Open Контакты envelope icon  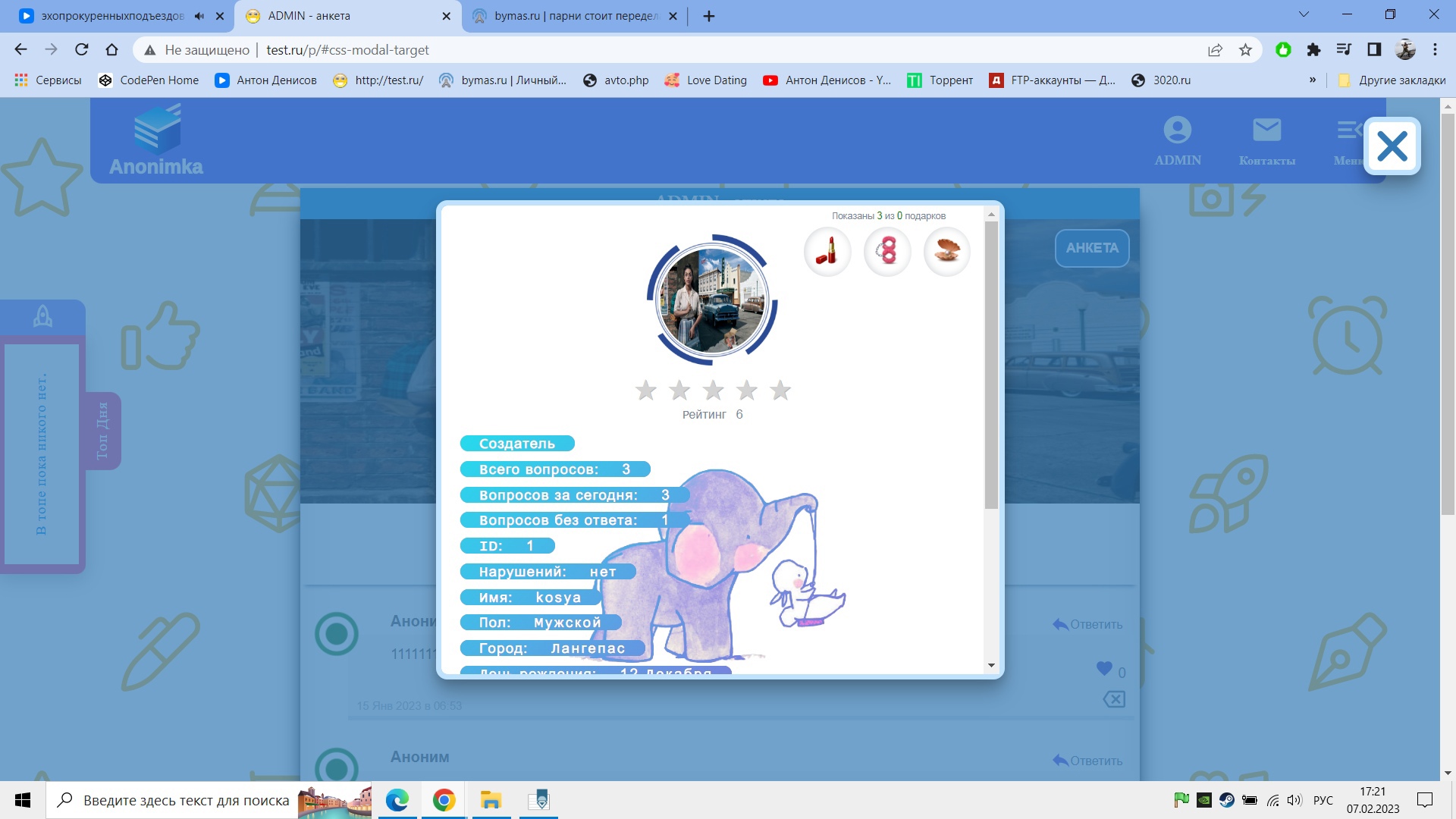click(x=1266, y=130)
